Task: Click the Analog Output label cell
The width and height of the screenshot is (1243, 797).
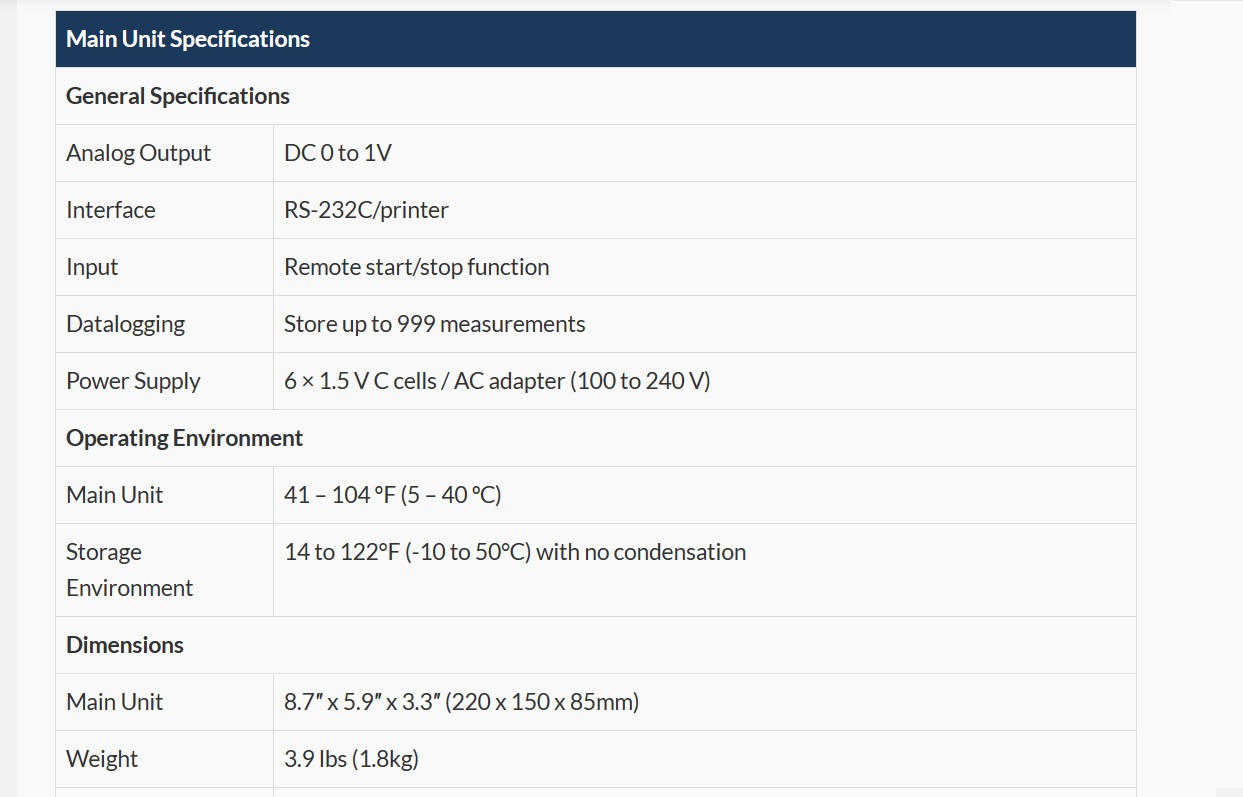Action: pos(165,153)
